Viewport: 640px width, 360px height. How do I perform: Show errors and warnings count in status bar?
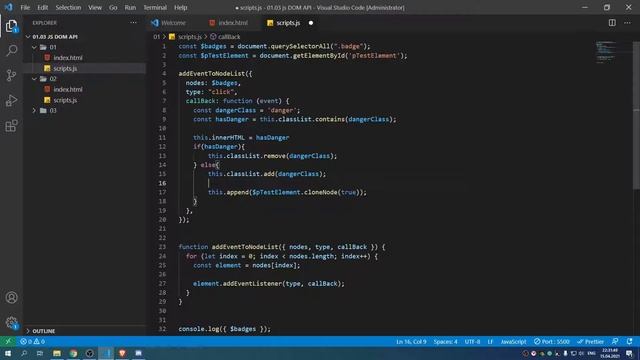33,341
